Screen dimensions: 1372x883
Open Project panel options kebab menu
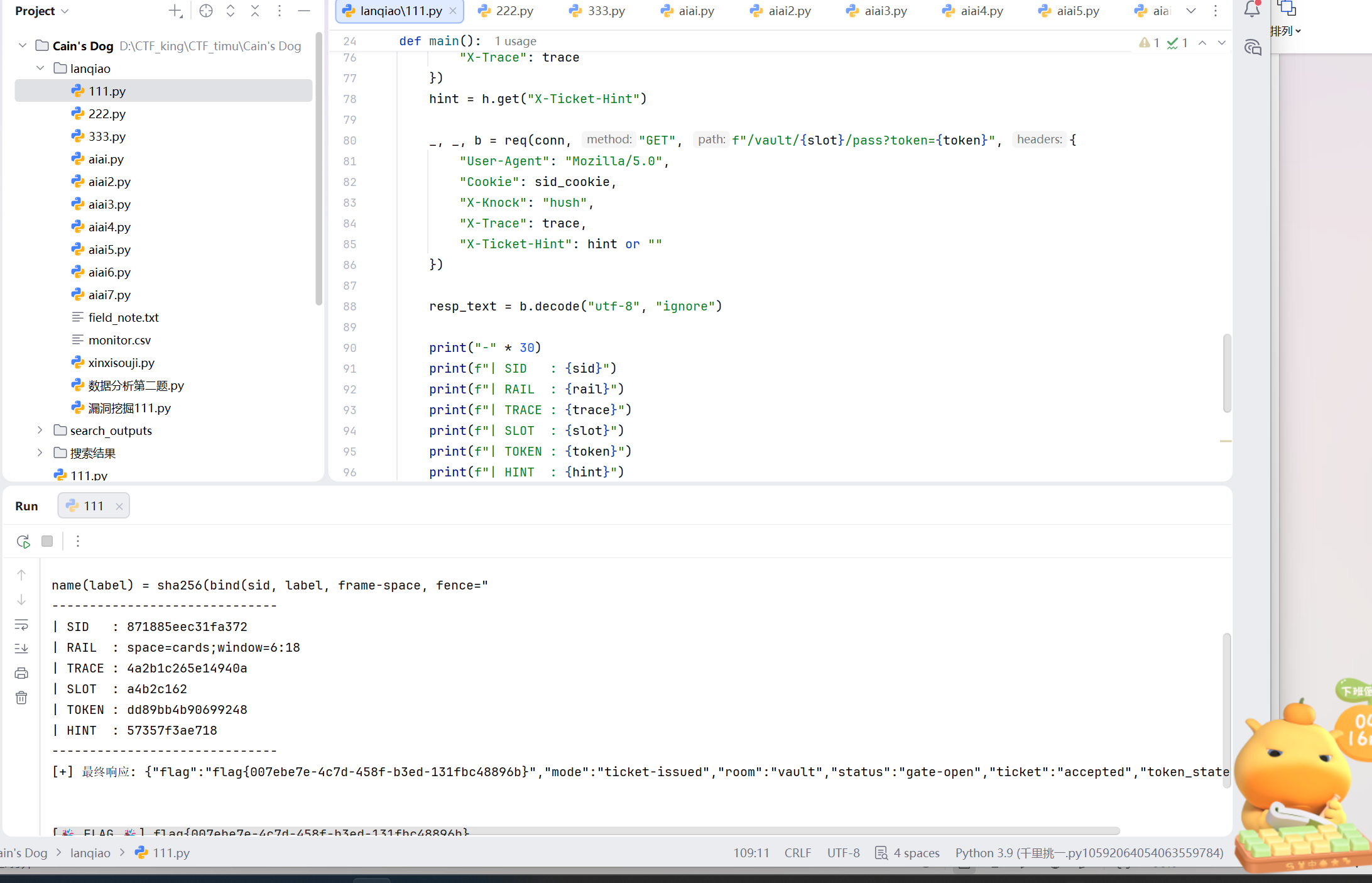coord(280,11)
